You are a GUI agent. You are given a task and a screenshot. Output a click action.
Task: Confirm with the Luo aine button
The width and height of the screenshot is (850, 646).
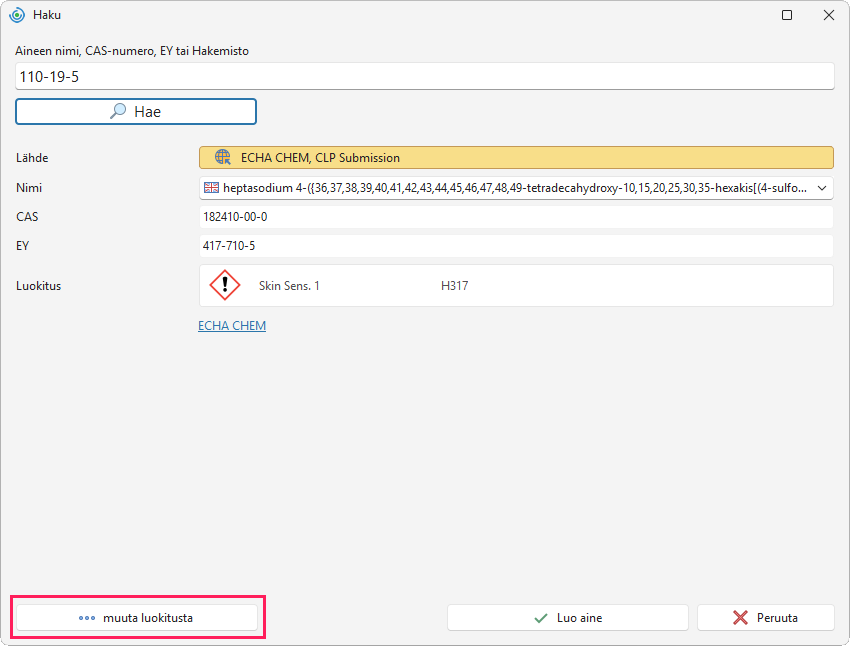568,618
